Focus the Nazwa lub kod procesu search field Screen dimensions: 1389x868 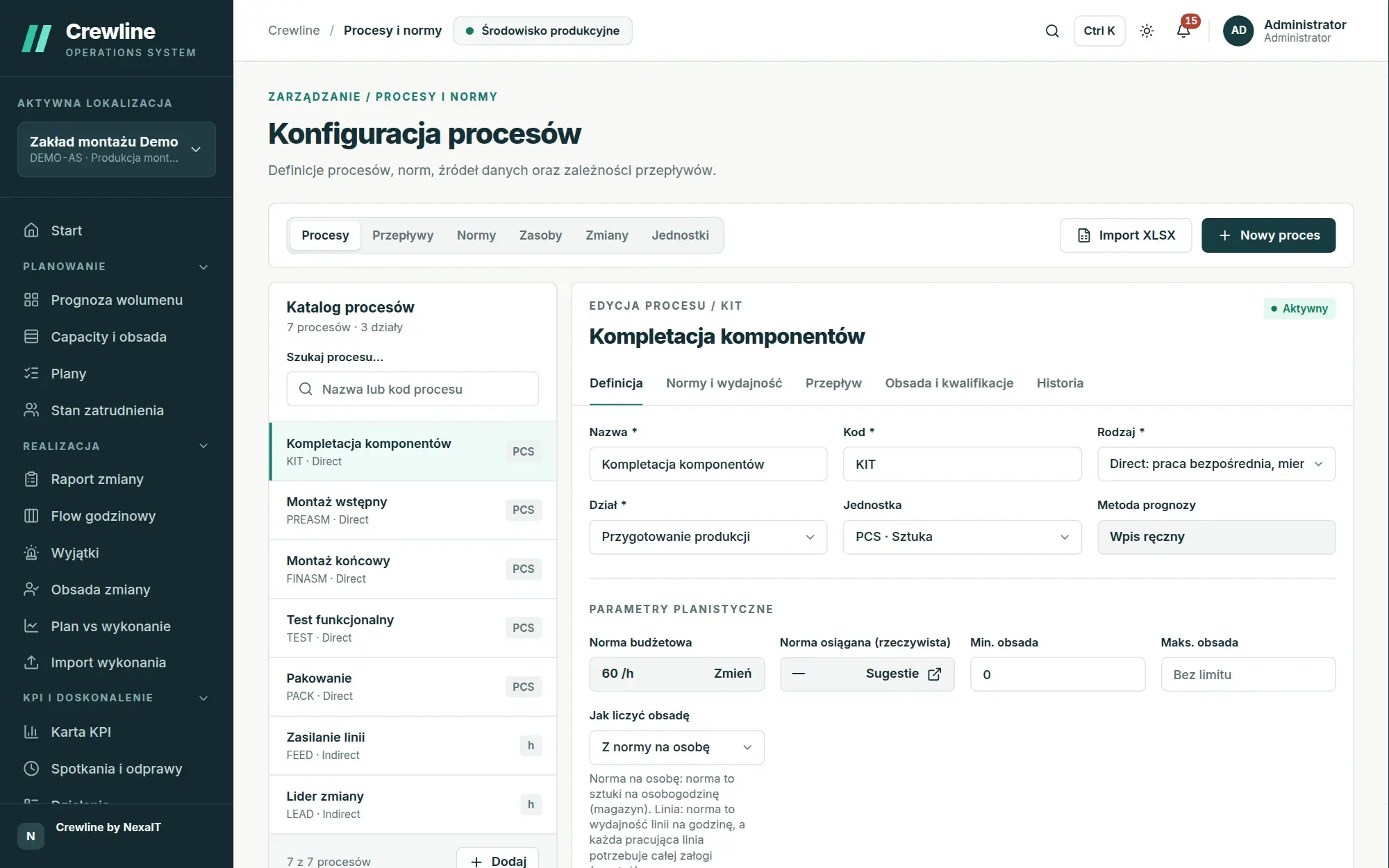click(413, 389)
